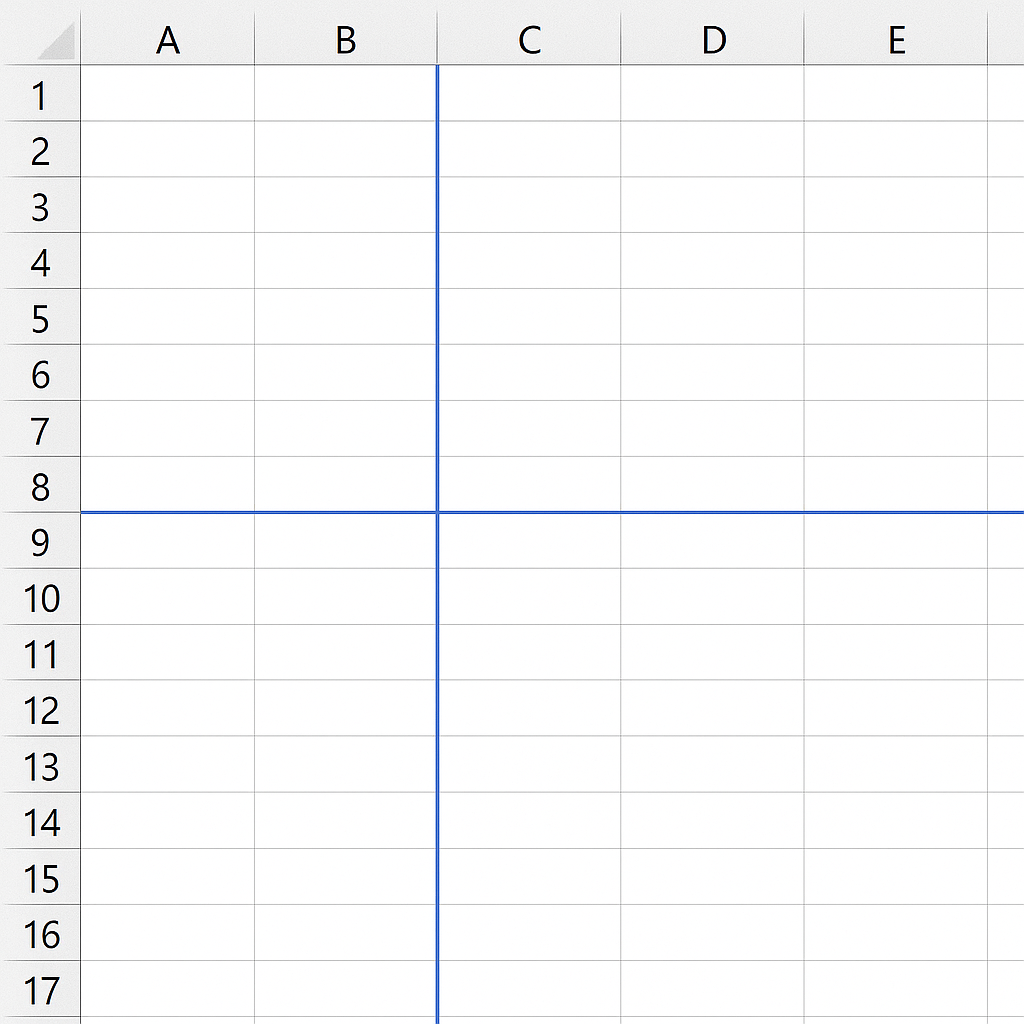Select column A header
Image resolution: width=1024 pixels, height=1024 pixels.
click(168, 39)
